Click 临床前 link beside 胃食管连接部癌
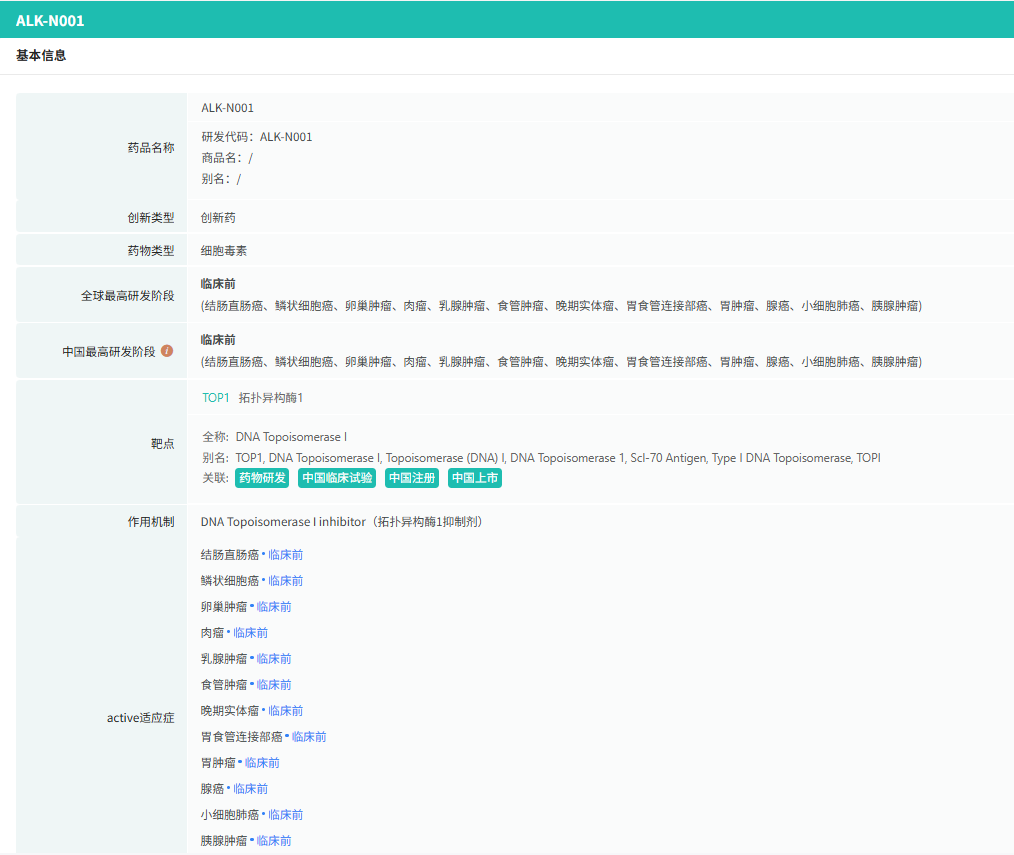 pos(309,737)
